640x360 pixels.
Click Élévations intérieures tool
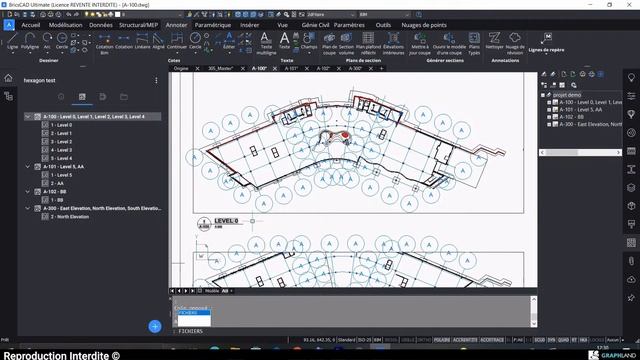[393, 43]
